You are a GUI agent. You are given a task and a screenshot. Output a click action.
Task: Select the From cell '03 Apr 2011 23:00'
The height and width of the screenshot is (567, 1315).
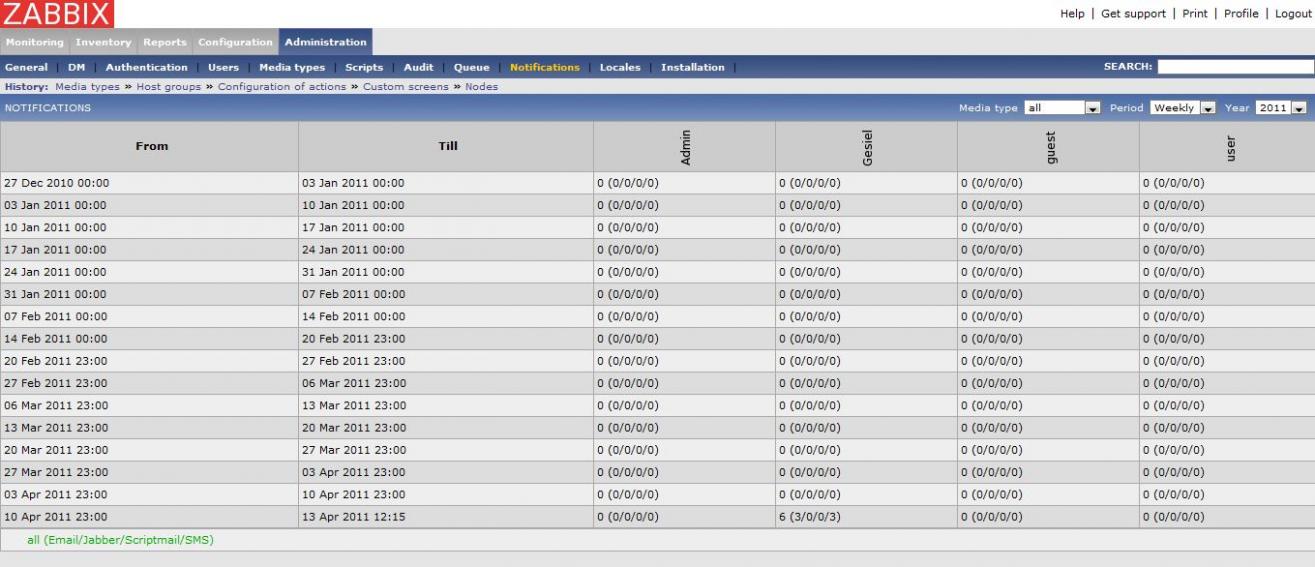click(149, 494)
